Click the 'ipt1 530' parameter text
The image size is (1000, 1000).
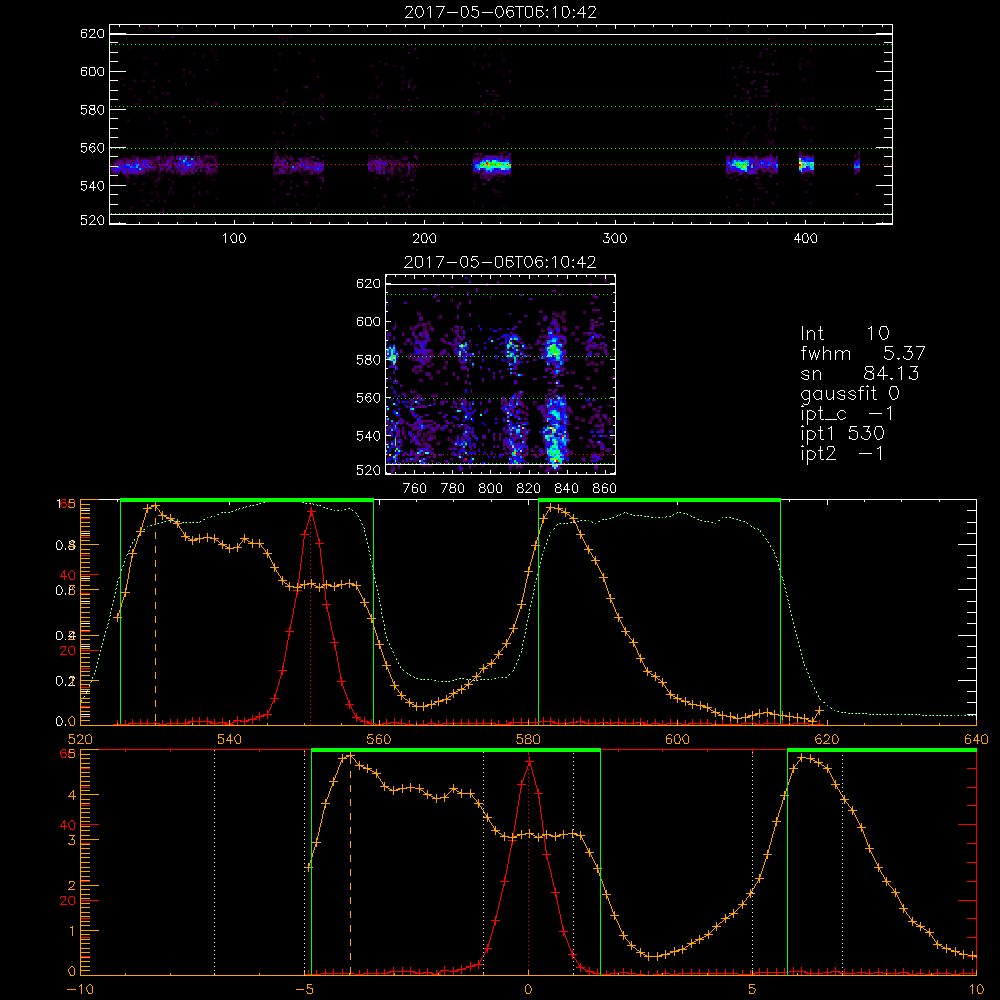[x=842, y=434]
